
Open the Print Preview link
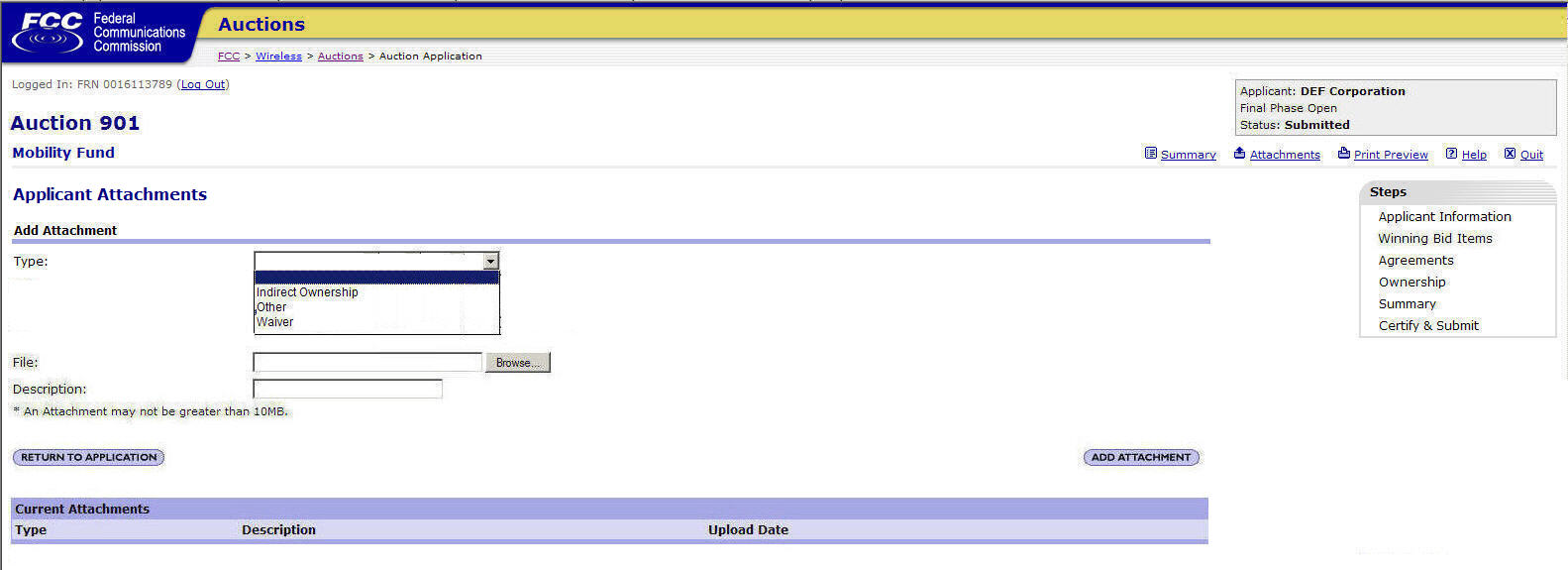point(1391,155)
